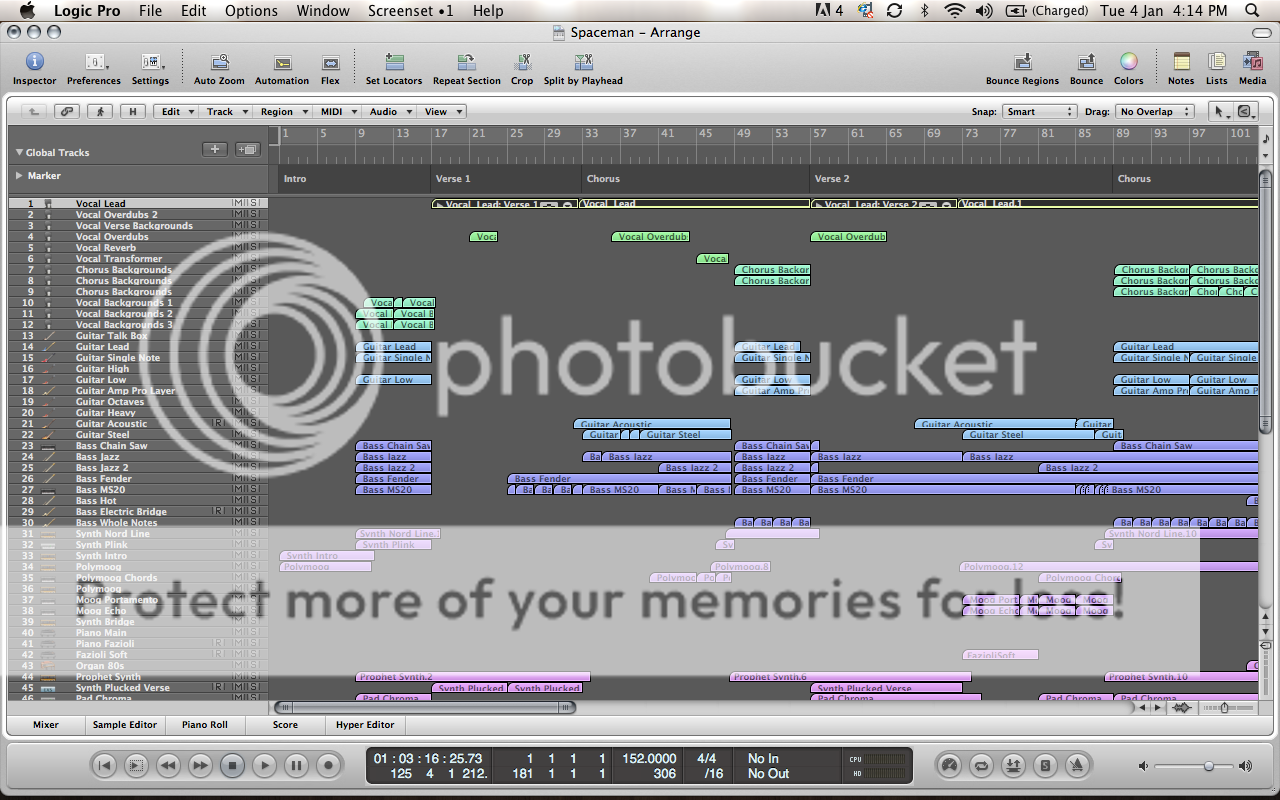Open the Score tab
This screenshot has height=800, width=1280.
285,725
